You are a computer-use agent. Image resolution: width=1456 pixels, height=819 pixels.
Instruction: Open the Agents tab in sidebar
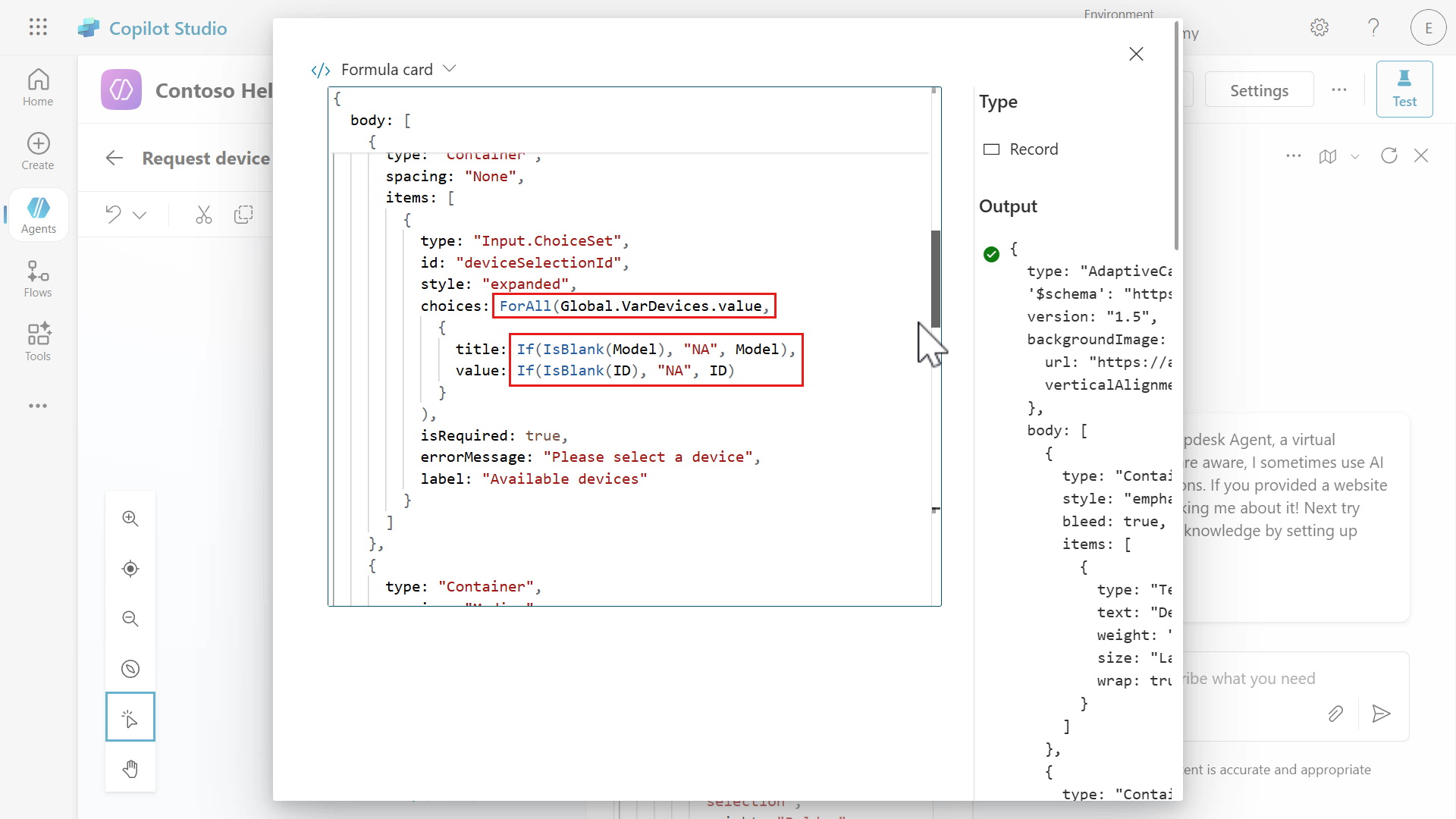38,215
